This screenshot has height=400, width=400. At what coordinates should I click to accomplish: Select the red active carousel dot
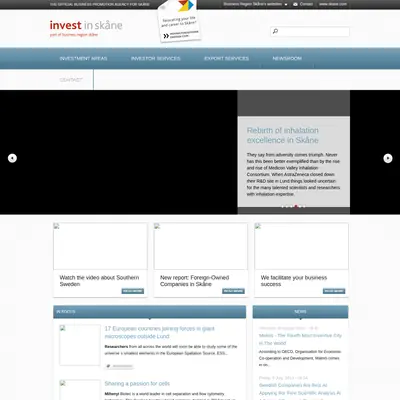pyautogui.click(x=296, y=206)
